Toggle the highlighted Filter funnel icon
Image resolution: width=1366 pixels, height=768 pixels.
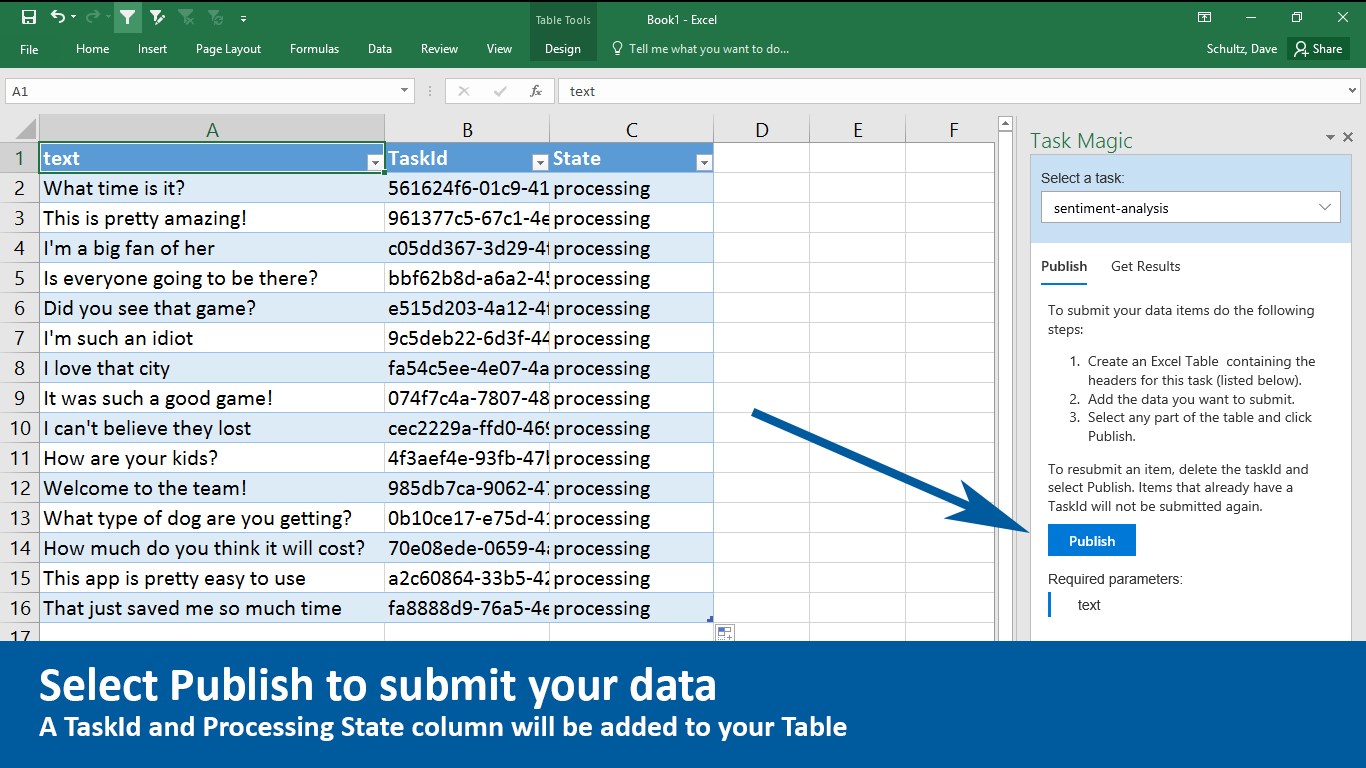tap(127, 18)
